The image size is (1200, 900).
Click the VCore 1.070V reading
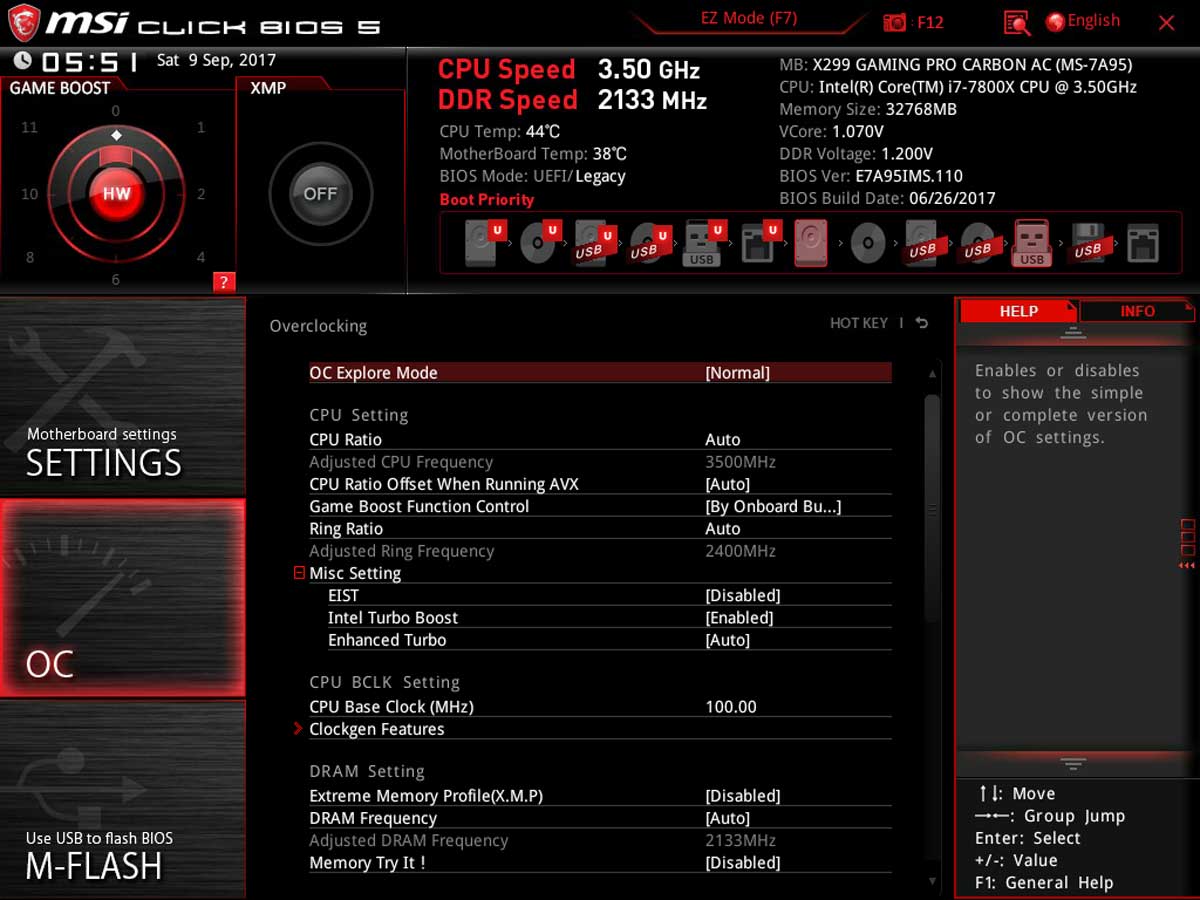click(831, 131)
